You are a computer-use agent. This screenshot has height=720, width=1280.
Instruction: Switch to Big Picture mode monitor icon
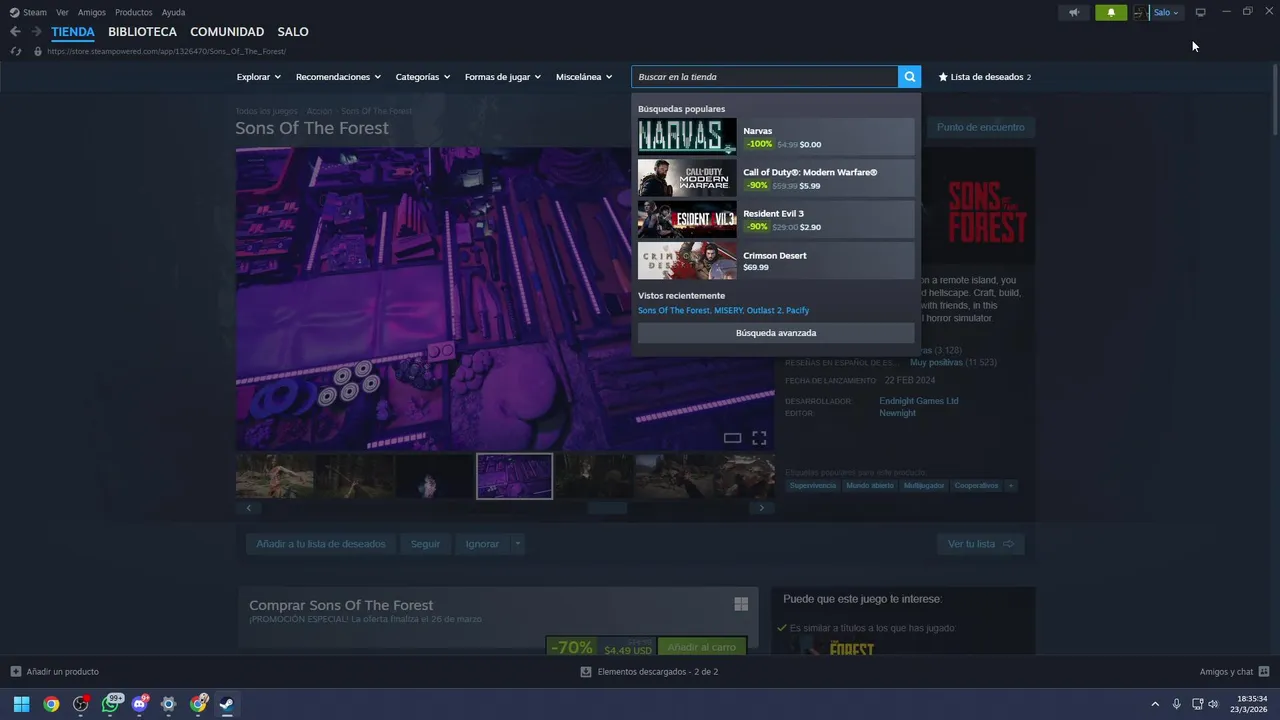coord(1201,13)
